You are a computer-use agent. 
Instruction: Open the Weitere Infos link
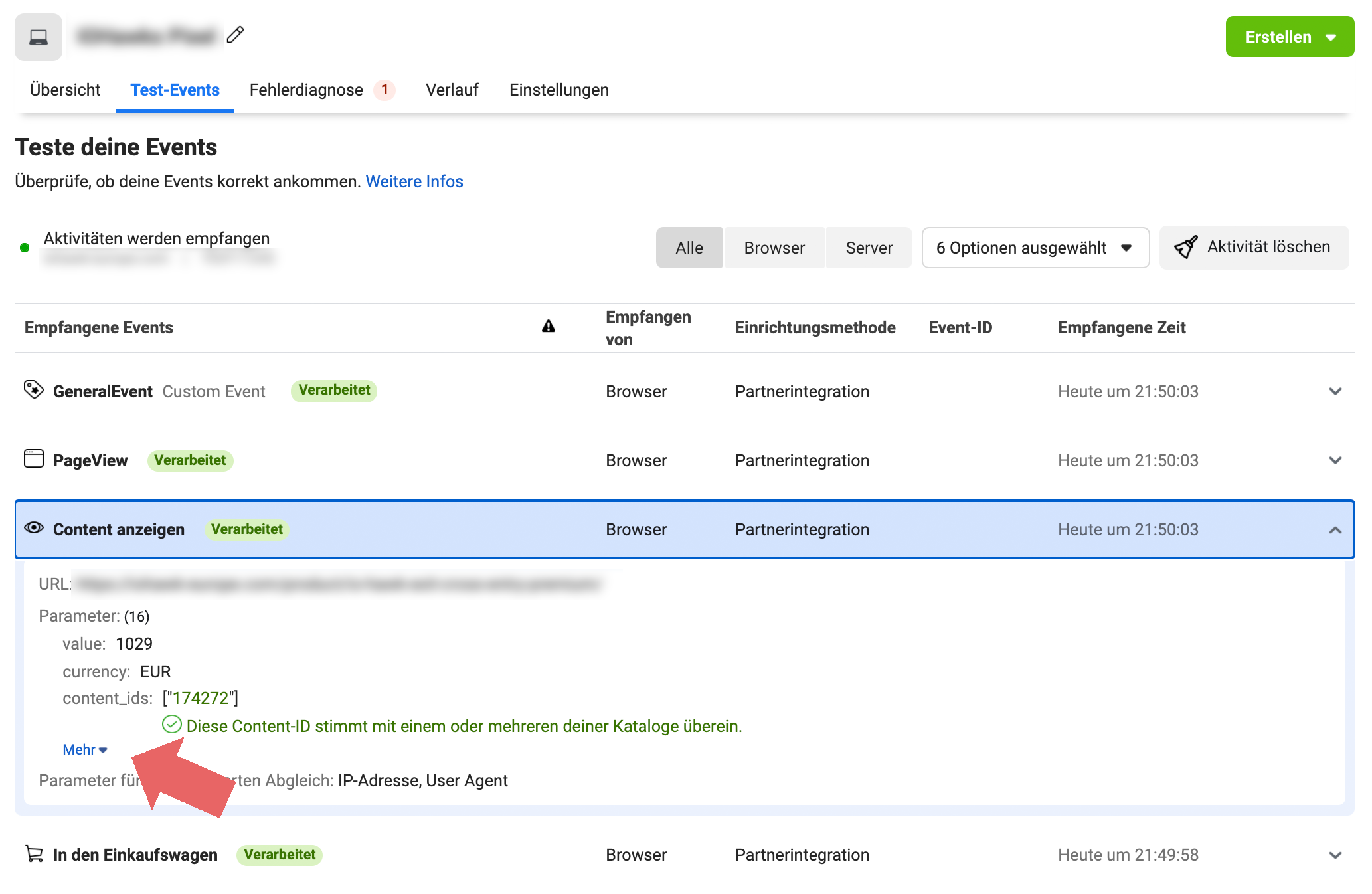click(x=414, y=181)
